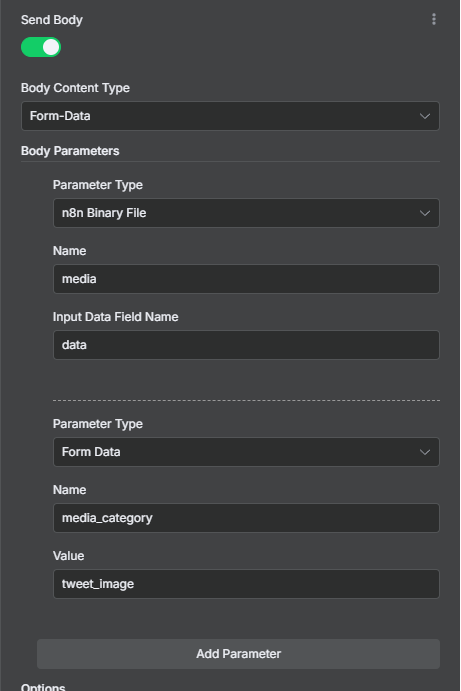Screen dimensions: 461x691
Task: Click the Send Body label text
Action: 52,20
